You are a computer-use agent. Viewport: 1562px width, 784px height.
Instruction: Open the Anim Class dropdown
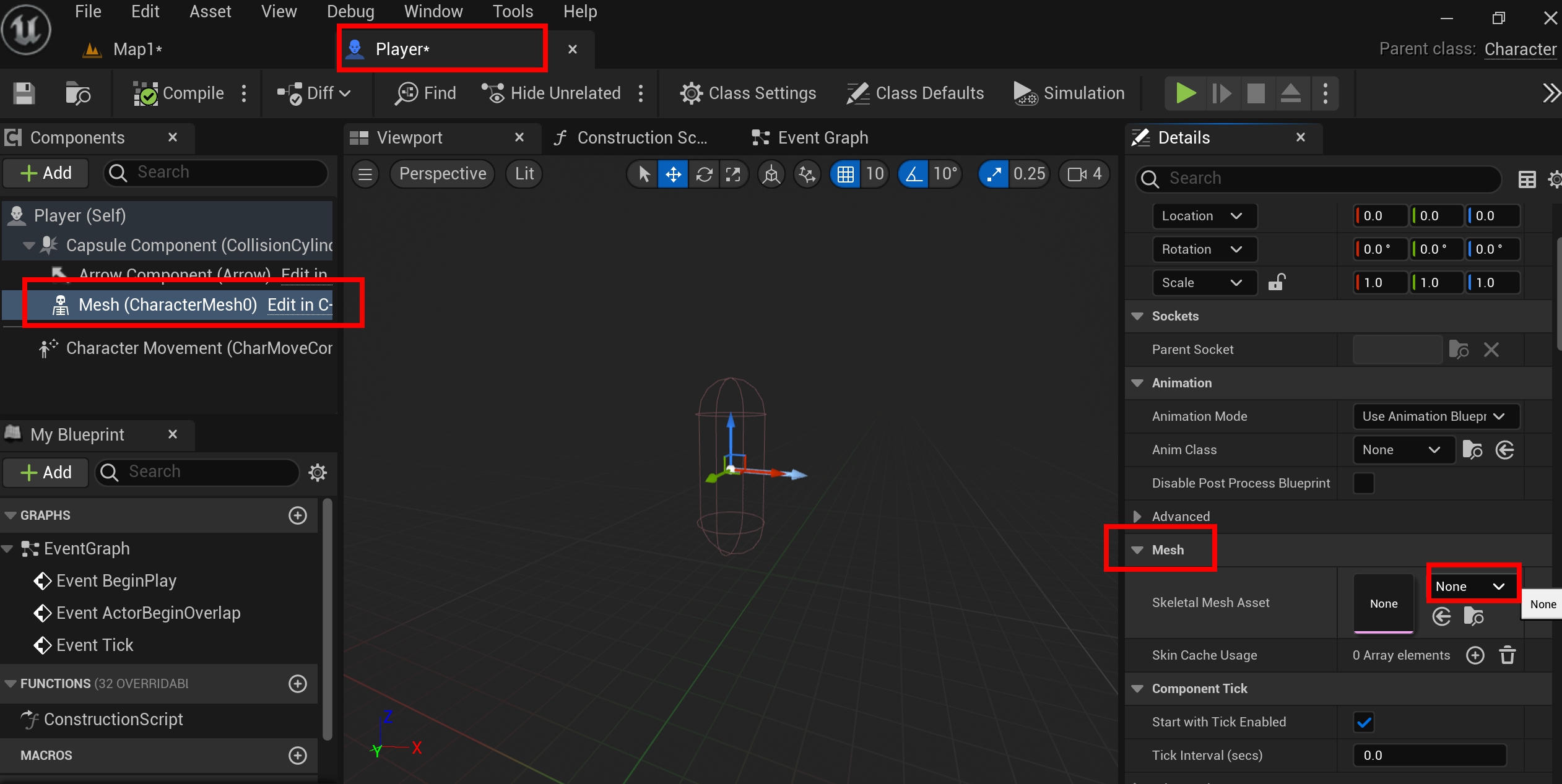pos(1404,450)
